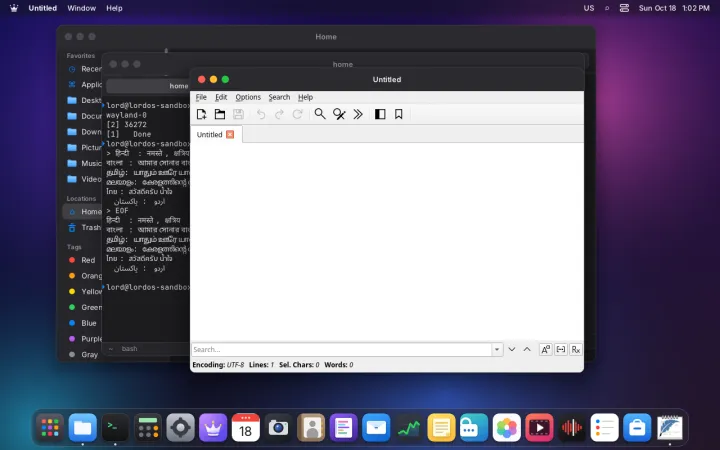Click the bookmark icon in the toolbar
The height and width of the screenshot is (450, 720).
(x=399, y=114)
